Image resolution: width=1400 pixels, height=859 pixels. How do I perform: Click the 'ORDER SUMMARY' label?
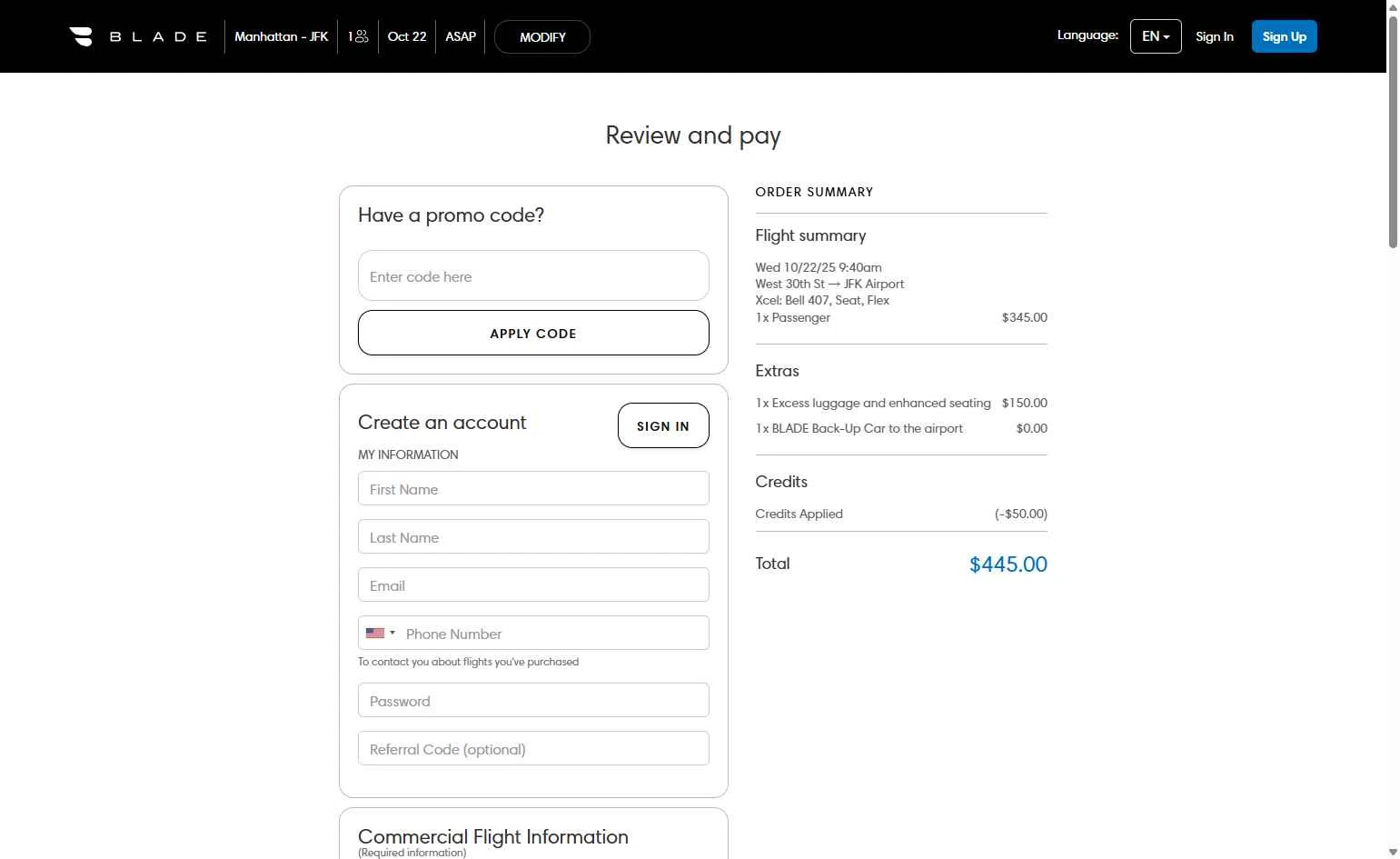(x=814, y=192)
